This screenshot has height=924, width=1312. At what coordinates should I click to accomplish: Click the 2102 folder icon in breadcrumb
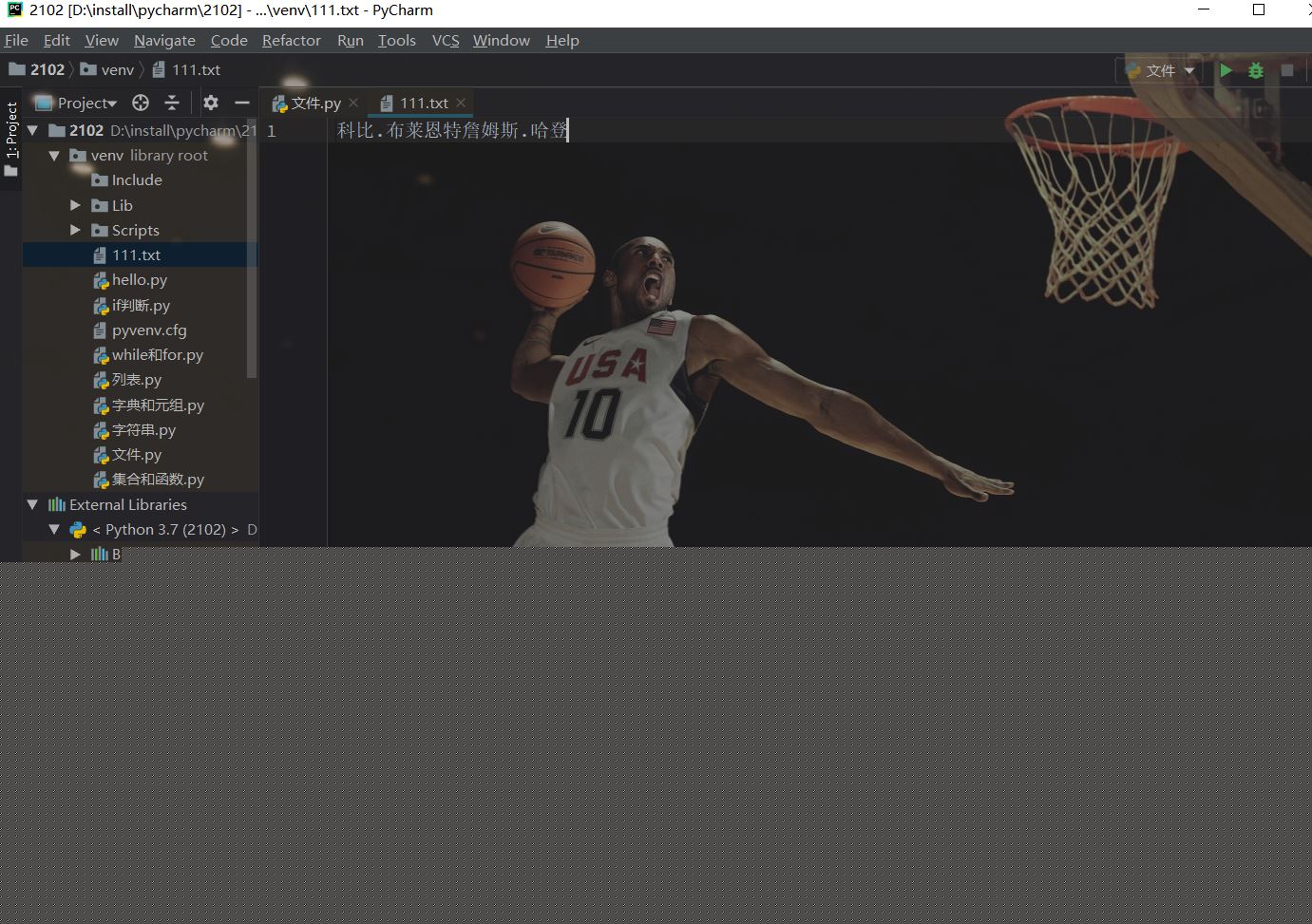point(17,69)
